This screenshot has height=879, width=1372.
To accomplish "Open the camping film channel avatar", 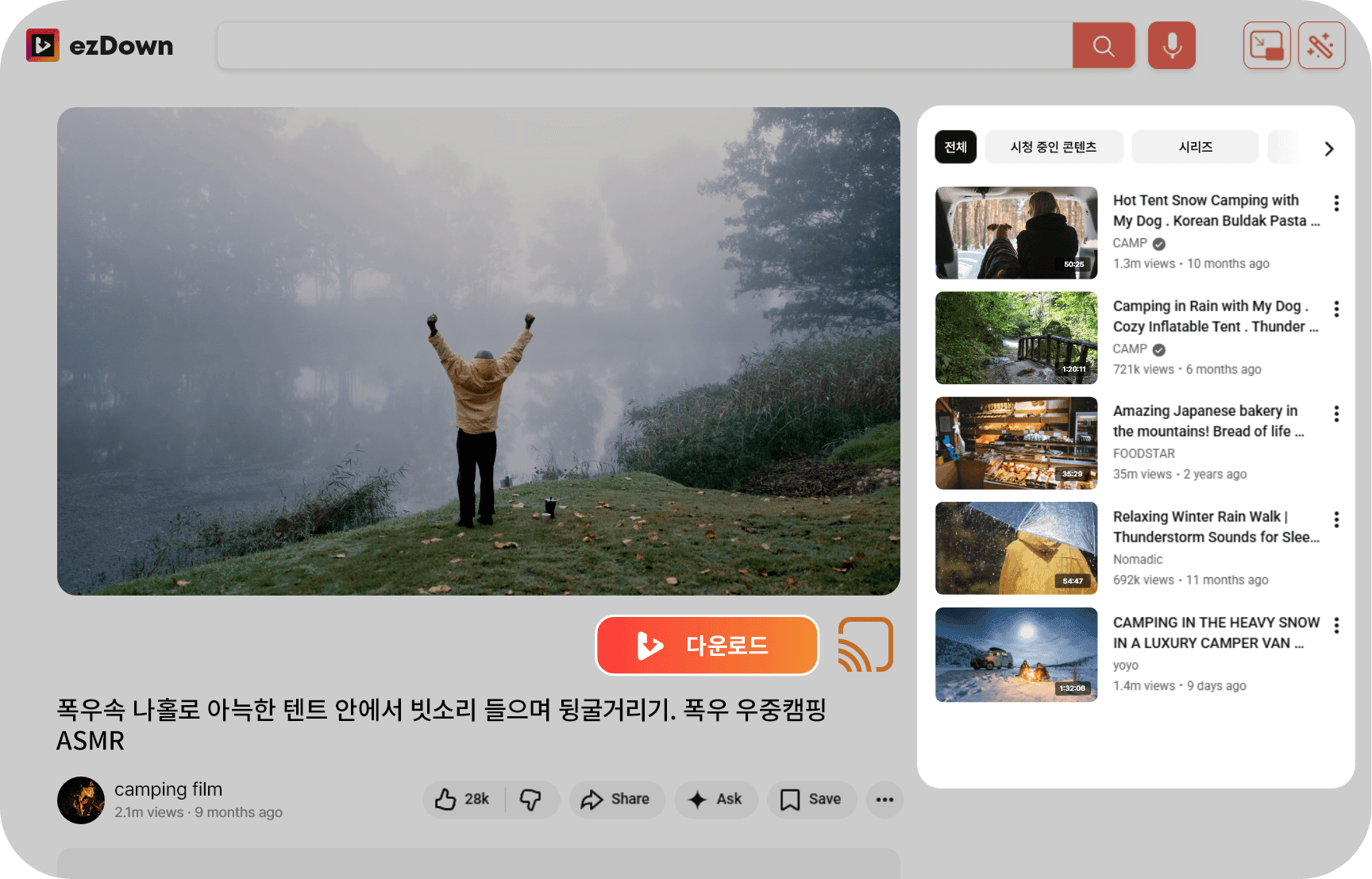I will [81, 800].
